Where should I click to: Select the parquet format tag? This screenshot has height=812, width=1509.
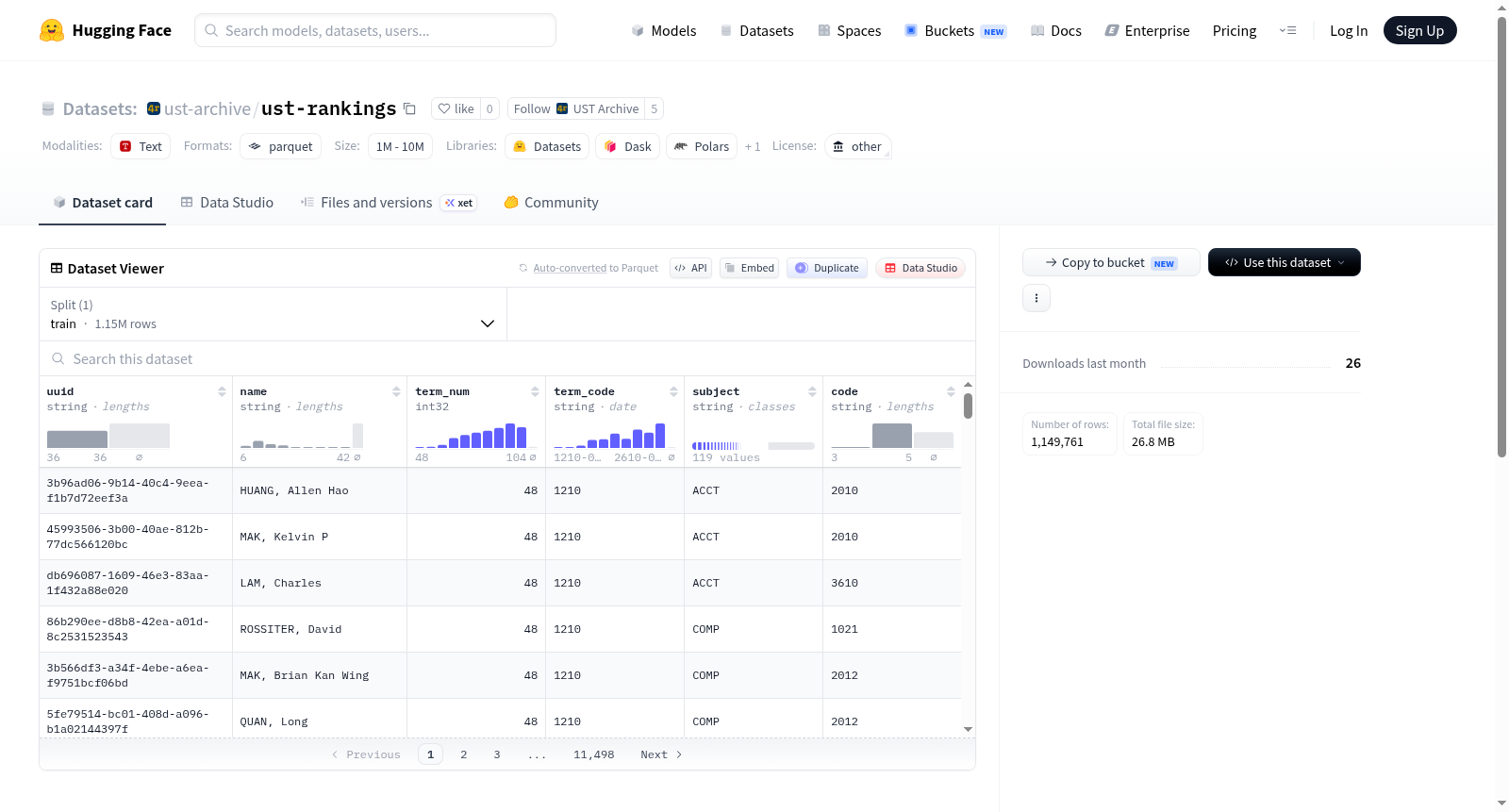click(x=281, y=146)
